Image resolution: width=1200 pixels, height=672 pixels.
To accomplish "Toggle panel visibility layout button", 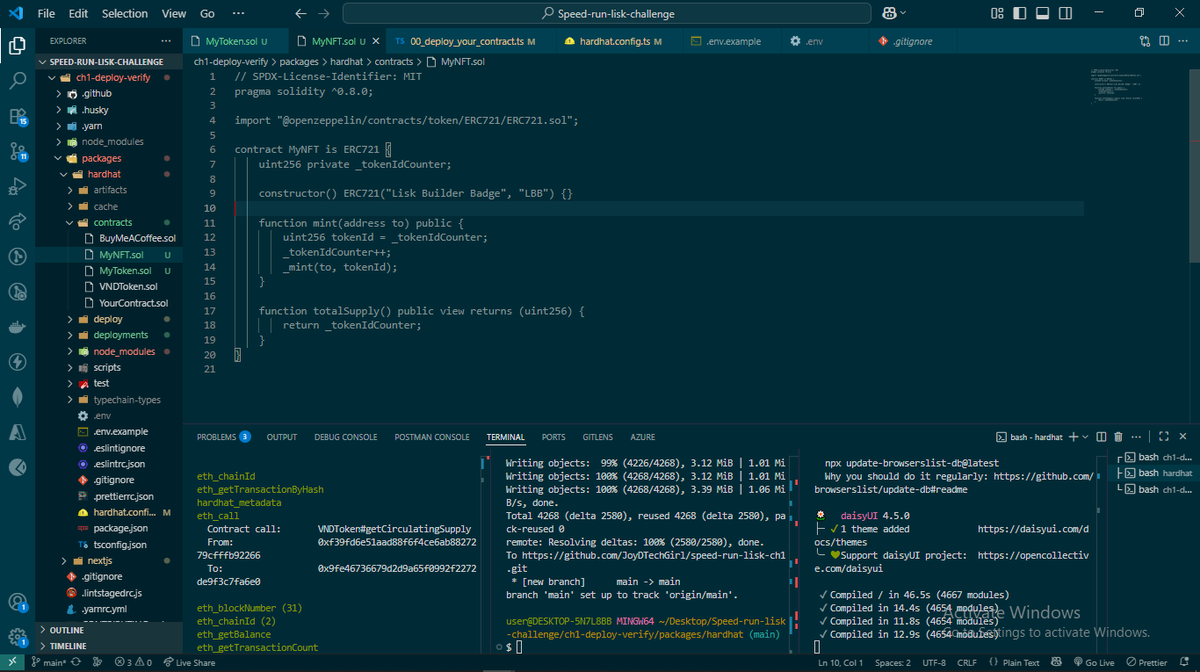I will point(1041,14).
